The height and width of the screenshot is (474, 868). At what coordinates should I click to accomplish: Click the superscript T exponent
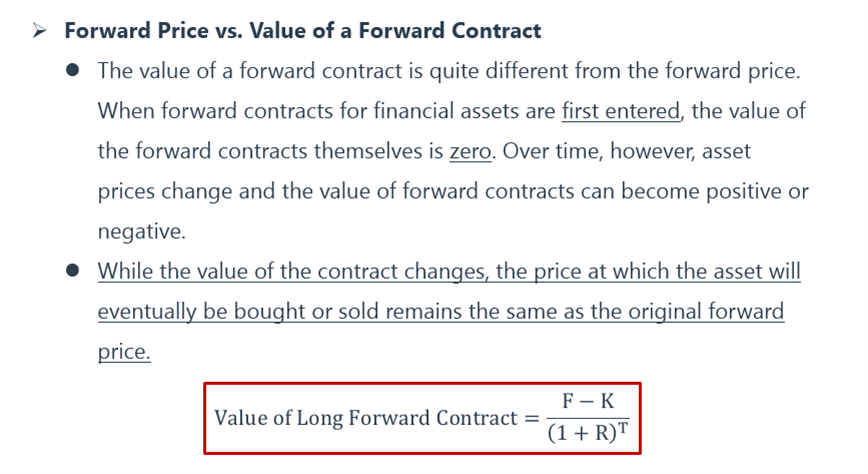(x=623, y=427)
